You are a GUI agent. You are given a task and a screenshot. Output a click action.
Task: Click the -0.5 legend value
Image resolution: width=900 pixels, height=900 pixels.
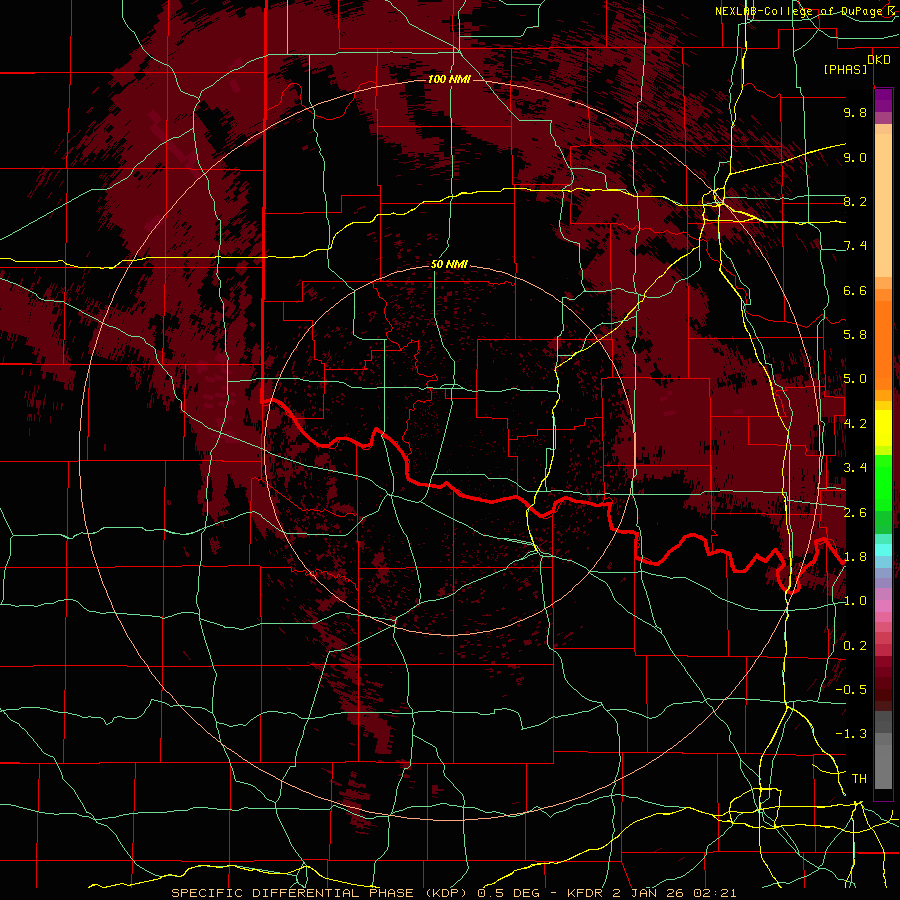coord(851,690)
